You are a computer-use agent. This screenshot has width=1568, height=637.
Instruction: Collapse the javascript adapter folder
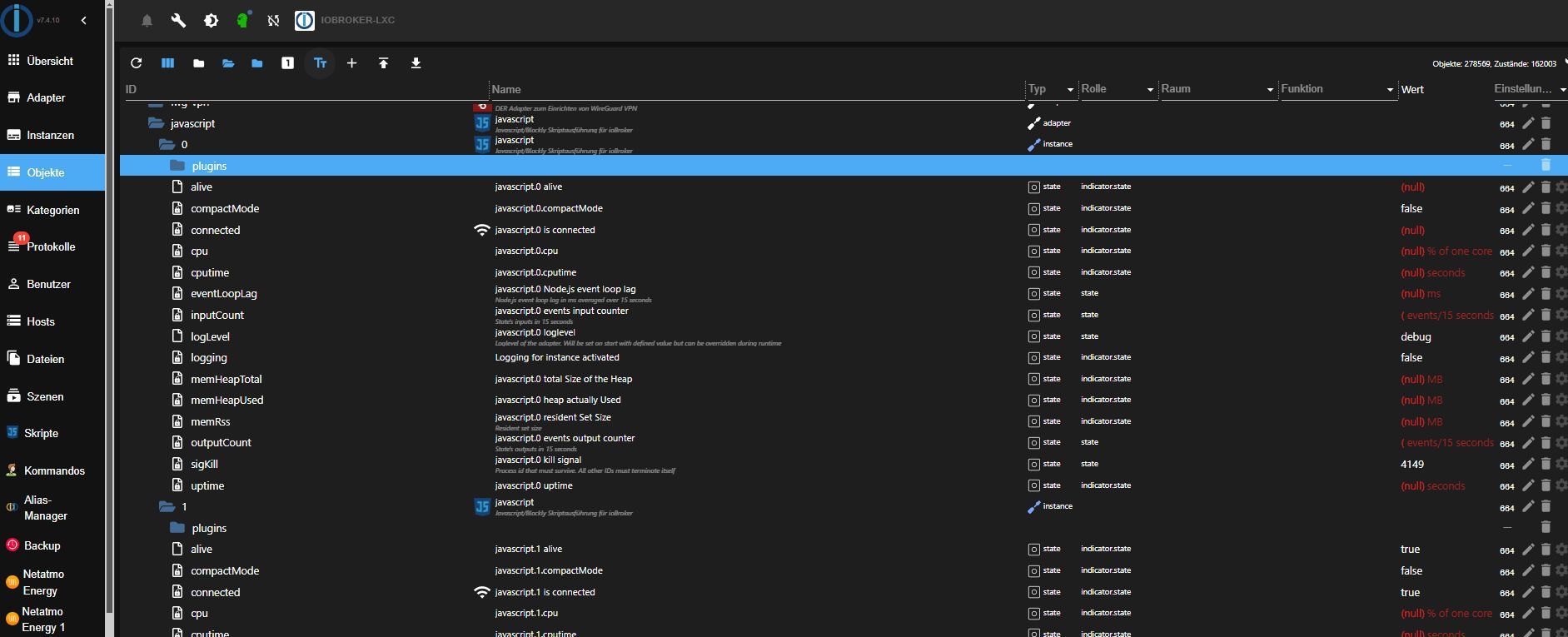coord(156,123)
